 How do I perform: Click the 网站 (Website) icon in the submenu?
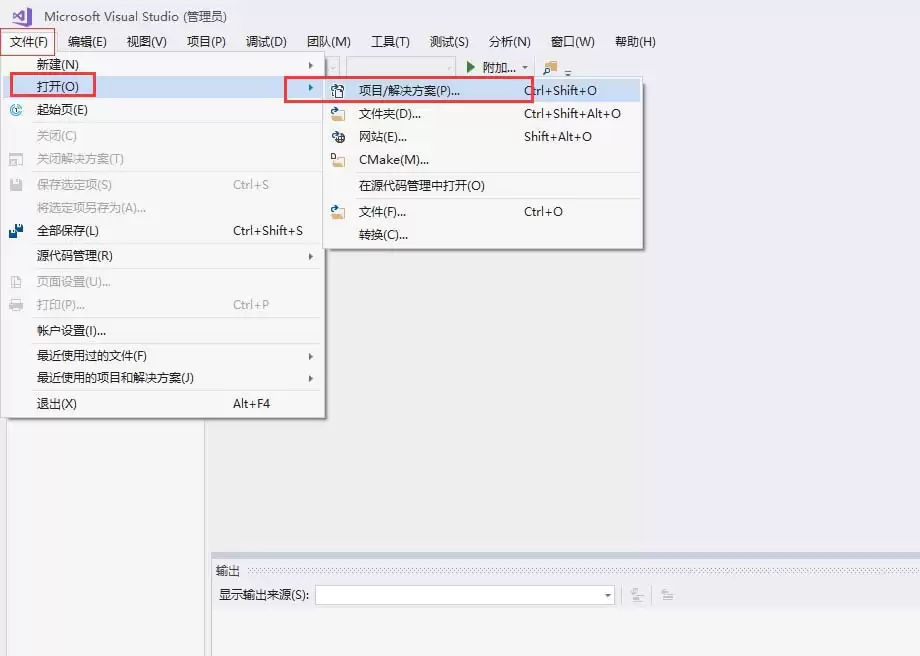coord(340,137)
